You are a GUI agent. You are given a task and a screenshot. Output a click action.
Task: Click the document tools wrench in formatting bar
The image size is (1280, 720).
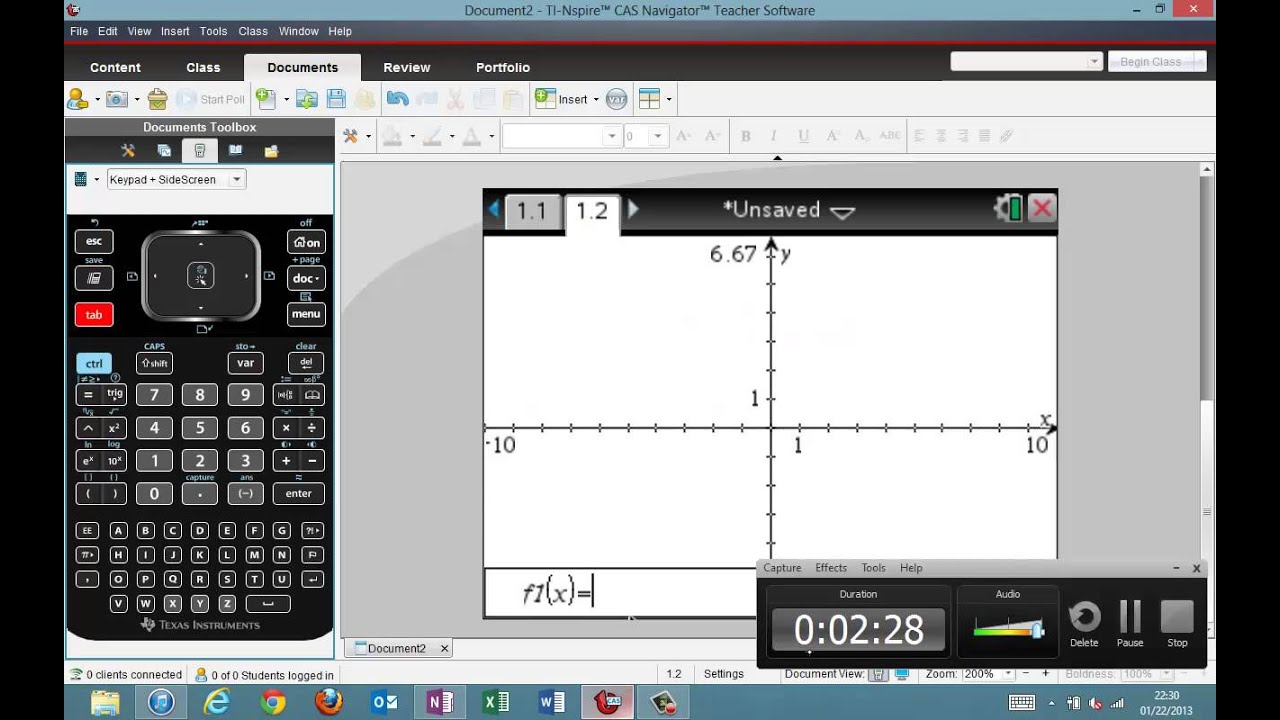(351, 136)
